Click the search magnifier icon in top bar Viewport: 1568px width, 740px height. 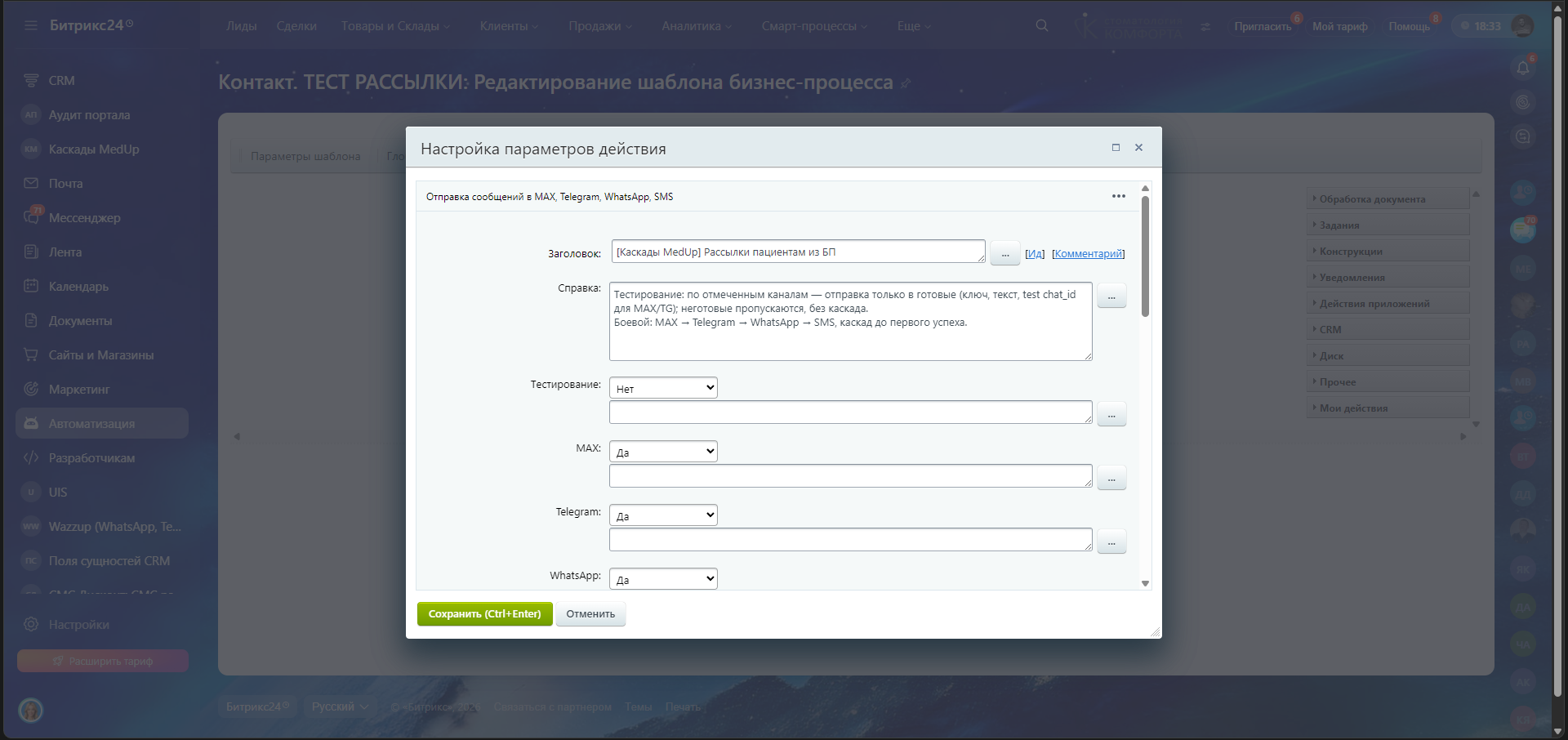pyautogui.click(x=1041, y=26)
